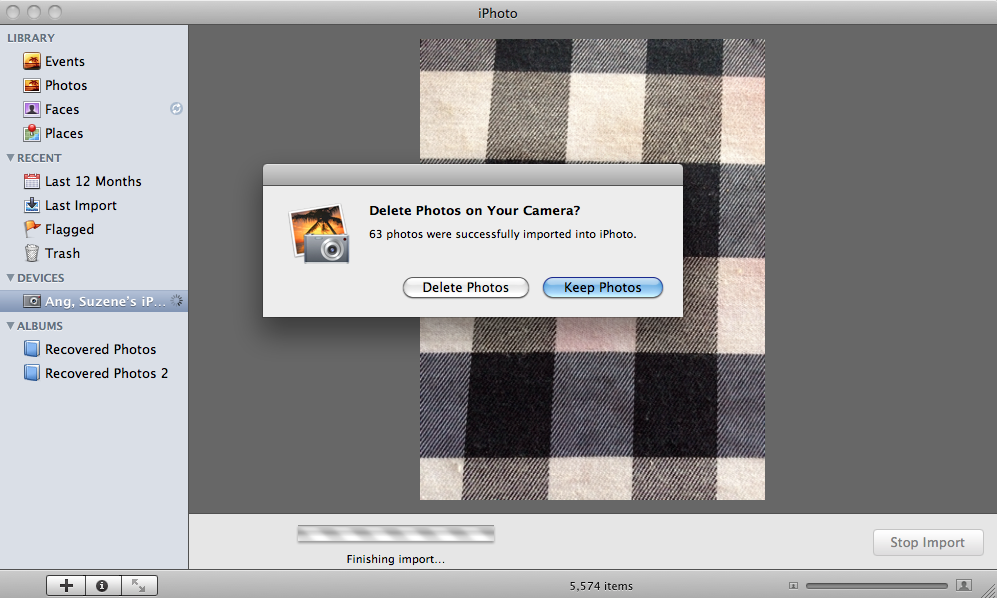Screen dimensions: 997x598
Task: Open the info panel button
Action: click(x=102, y=585)
